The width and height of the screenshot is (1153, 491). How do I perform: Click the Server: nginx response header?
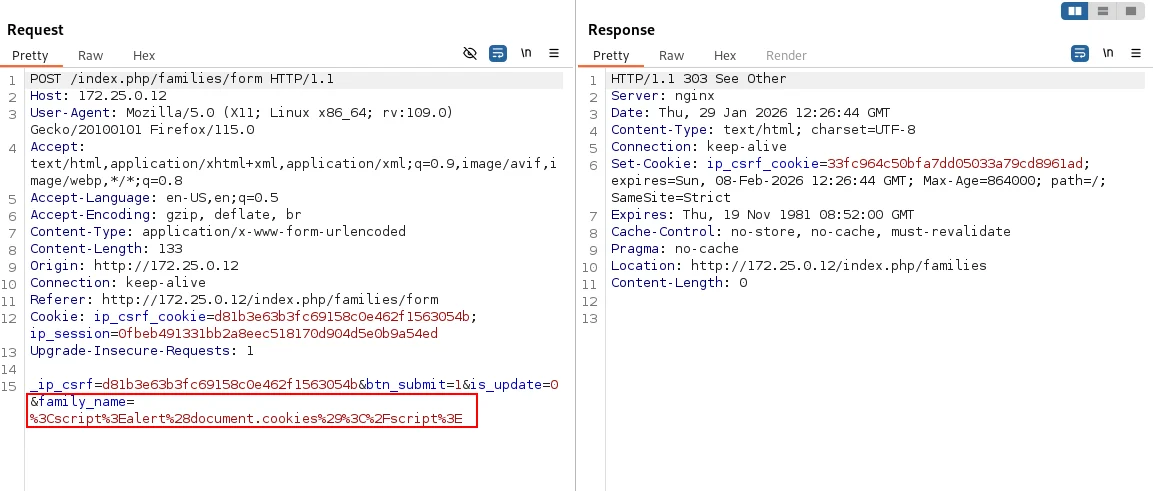point(663,96)
